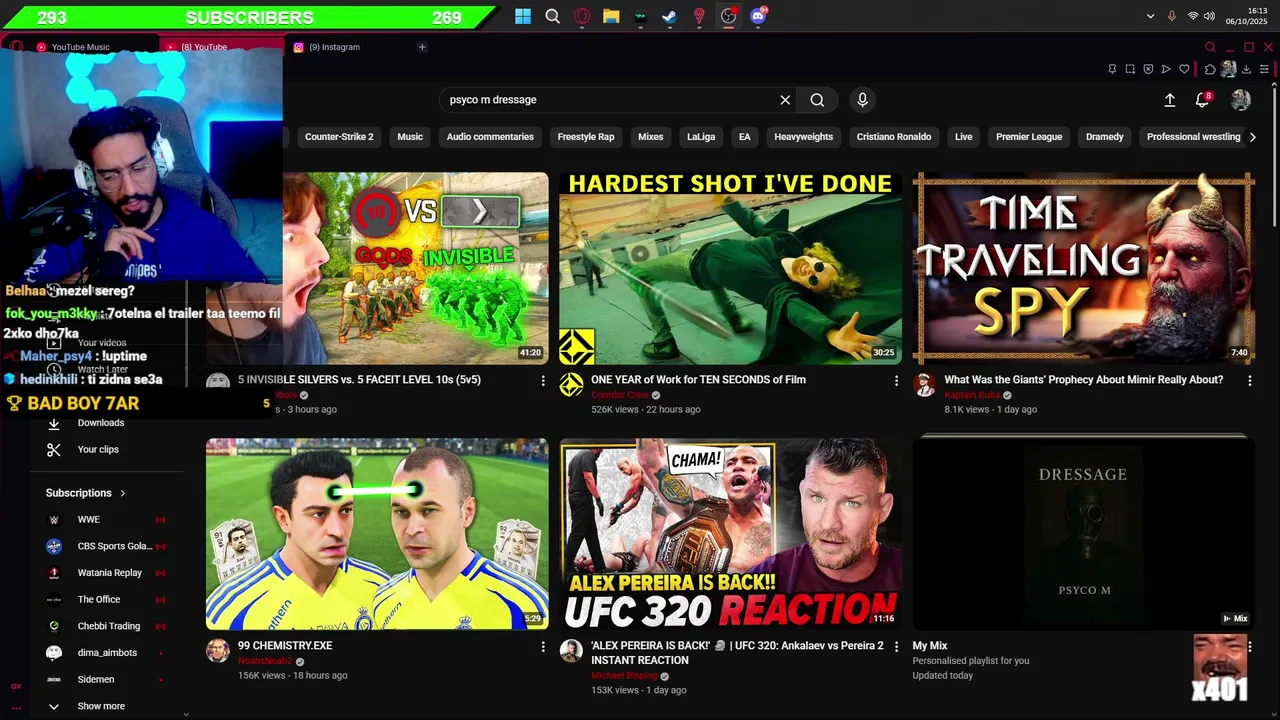Select the Live filter chip
Screen dimensions: 1280x720
pos(963,137)
